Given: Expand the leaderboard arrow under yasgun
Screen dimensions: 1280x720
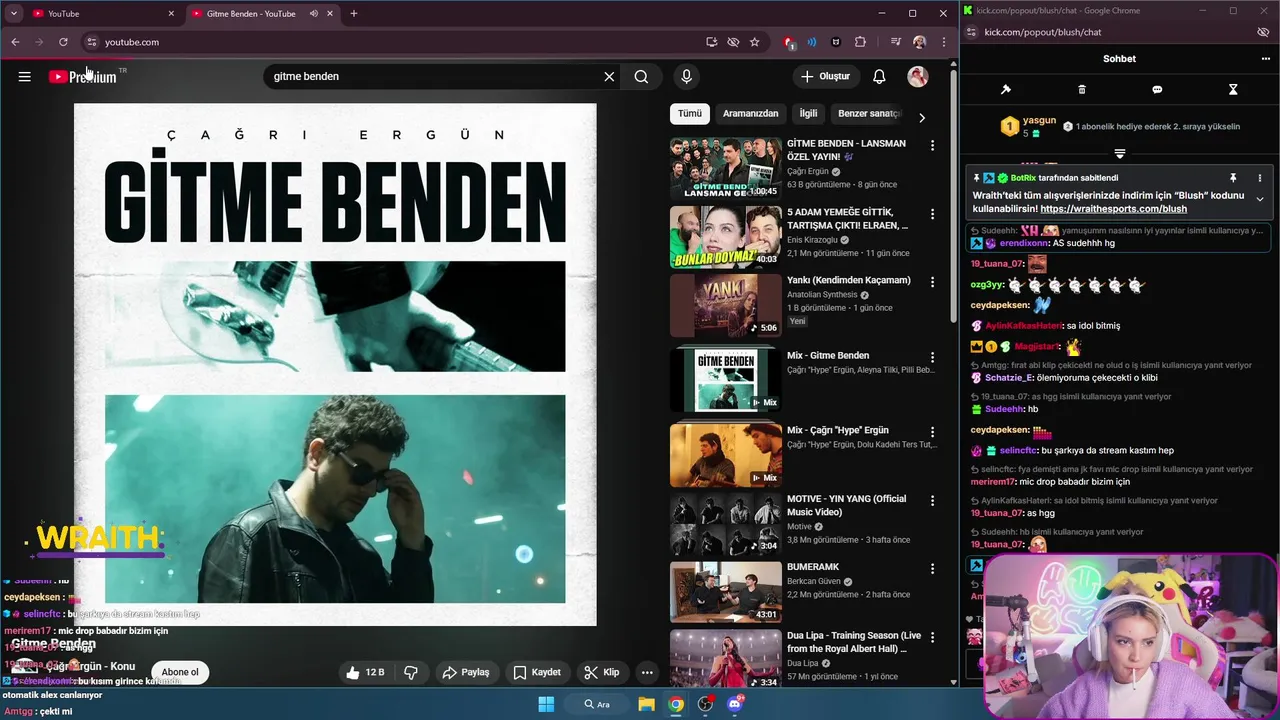Looking at the screenshot, I should click(1119, 154).
